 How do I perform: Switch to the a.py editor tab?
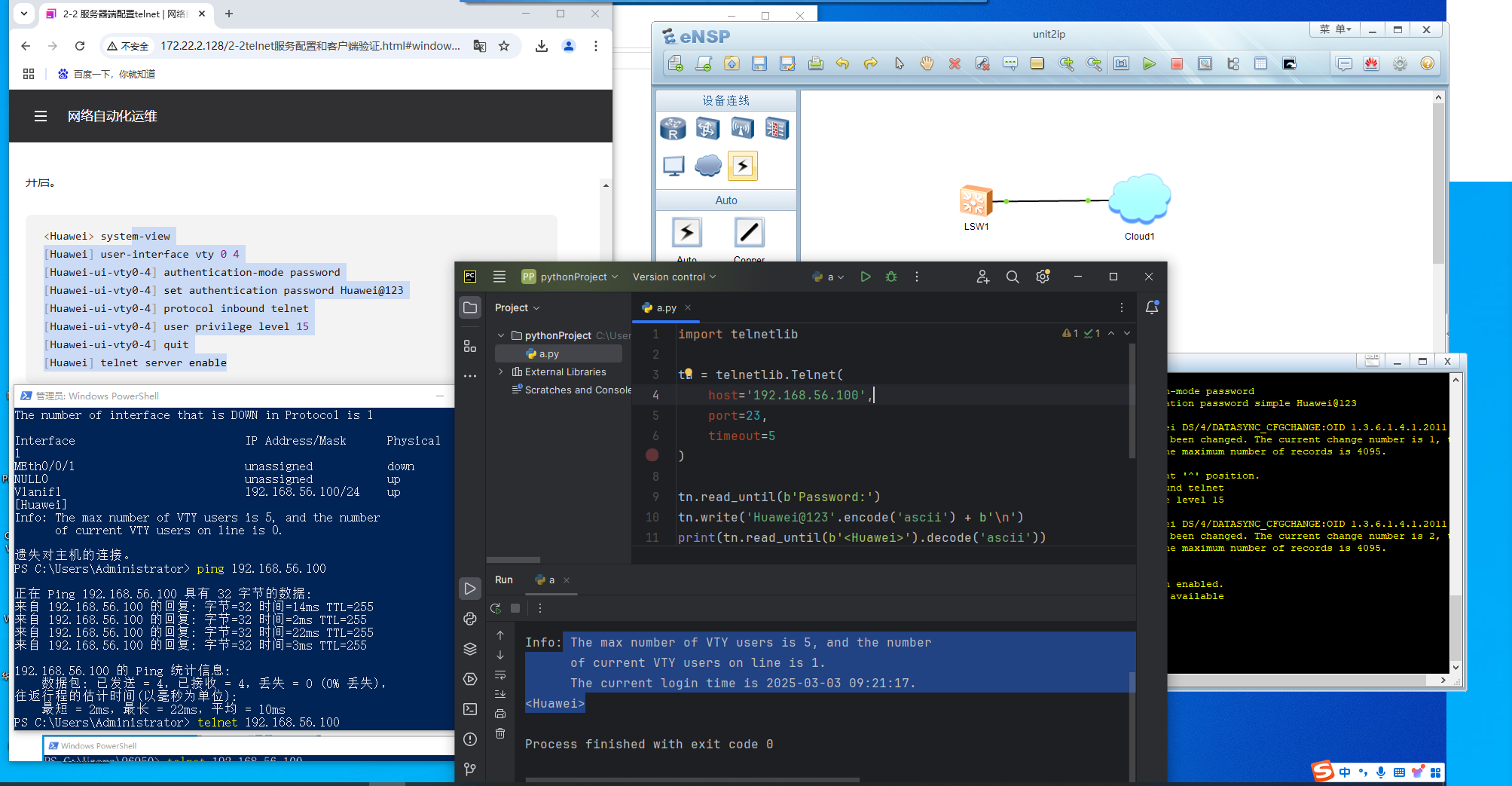(665, 307)
